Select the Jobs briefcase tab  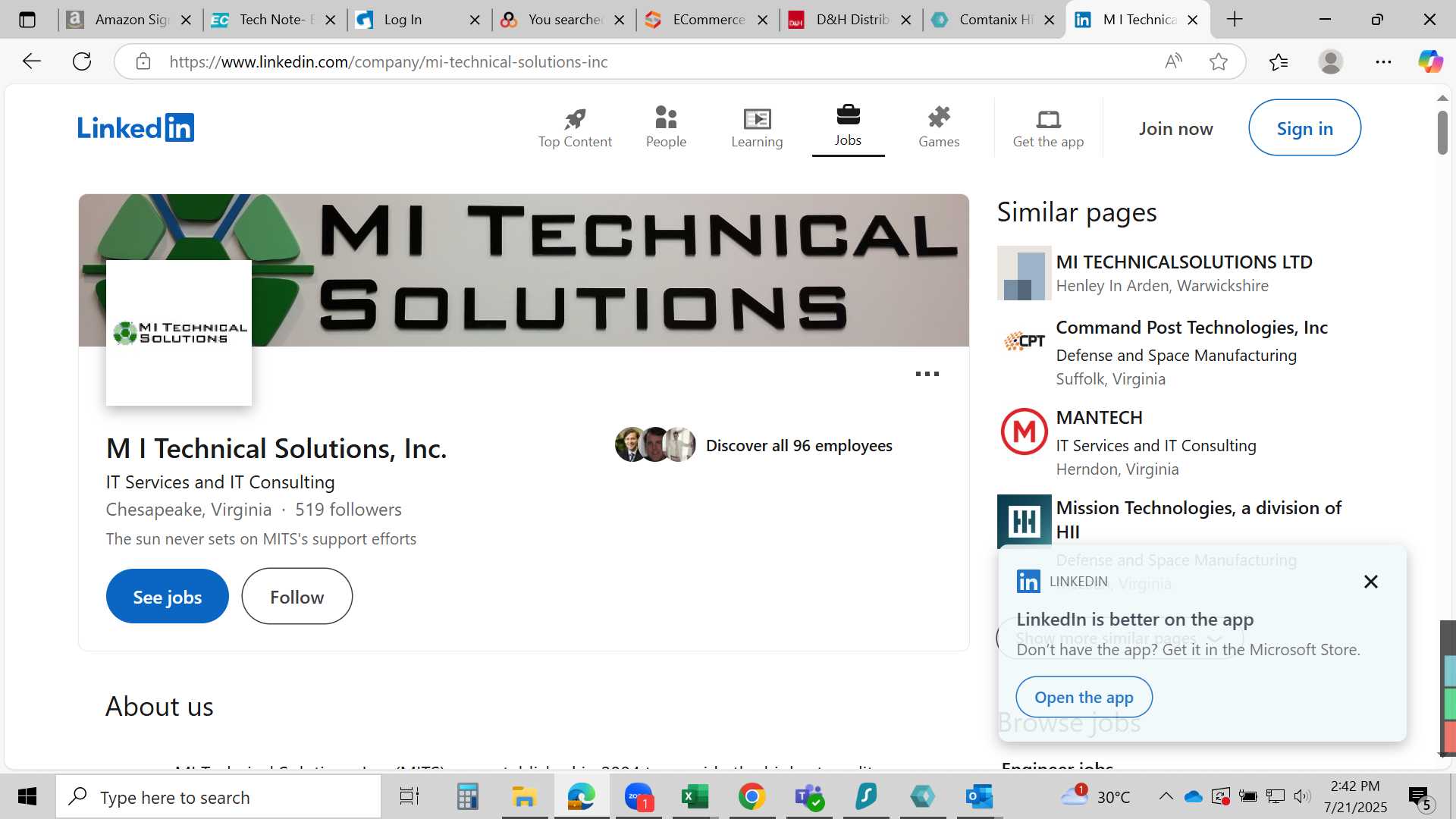(x=848, y=127)
